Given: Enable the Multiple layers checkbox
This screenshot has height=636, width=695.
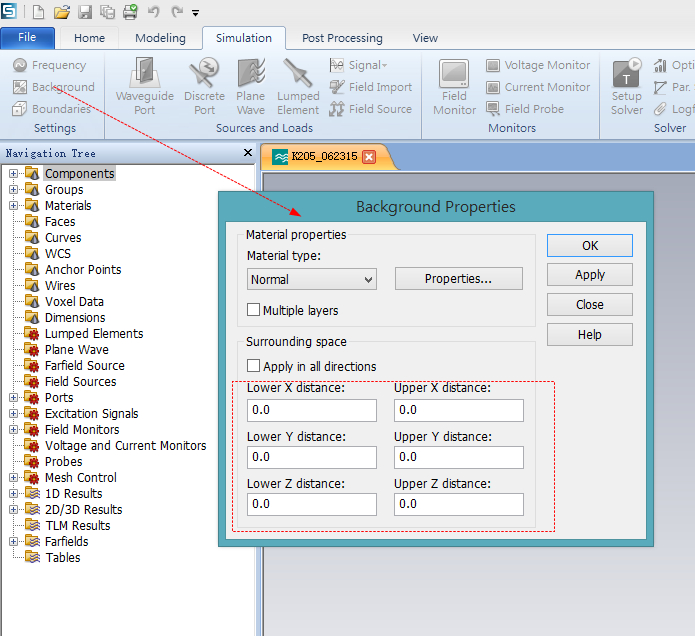Looking at the screenshot, I should [254, 310].
